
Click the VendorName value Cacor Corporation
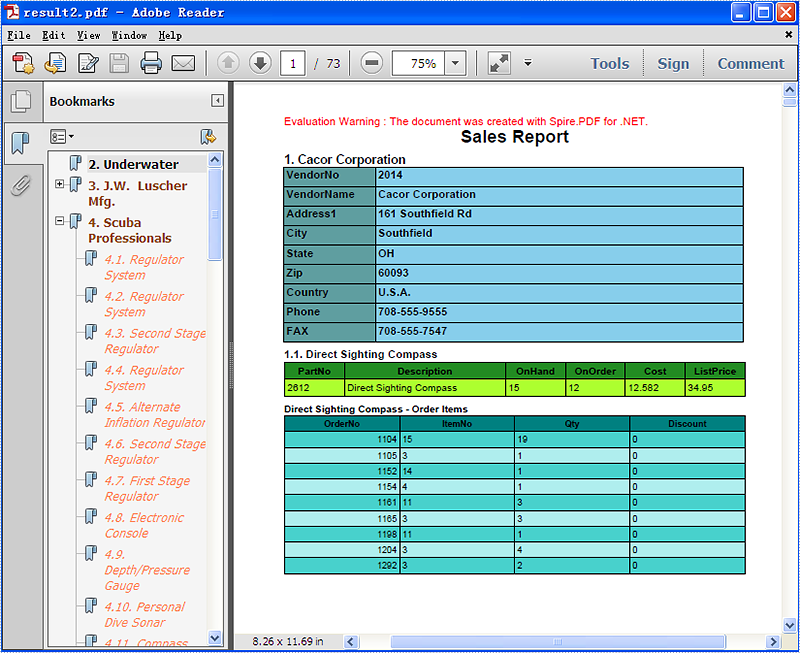(427, 194)
